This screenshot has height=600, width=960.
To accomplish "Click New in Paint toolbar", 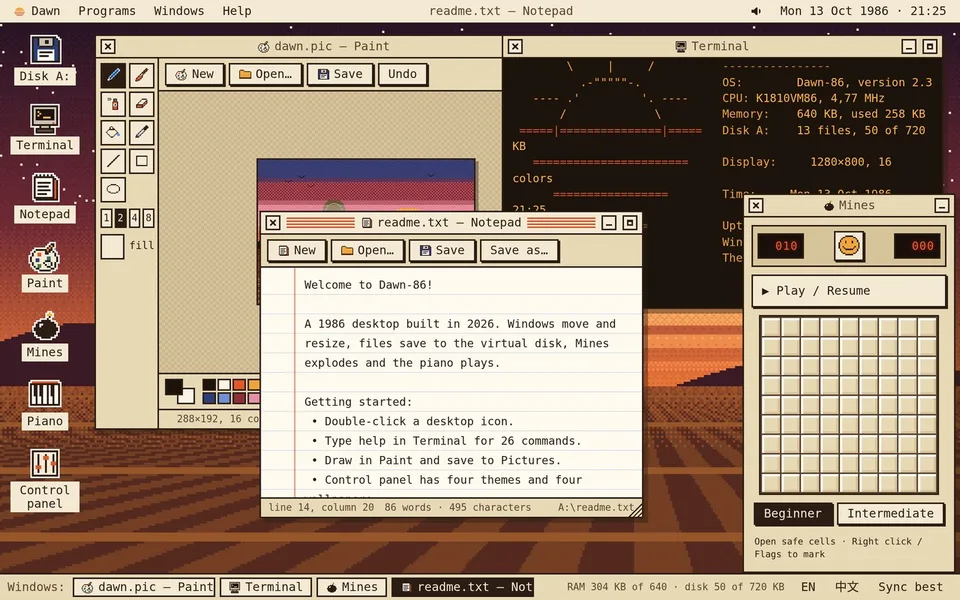I will pos(195,74).
